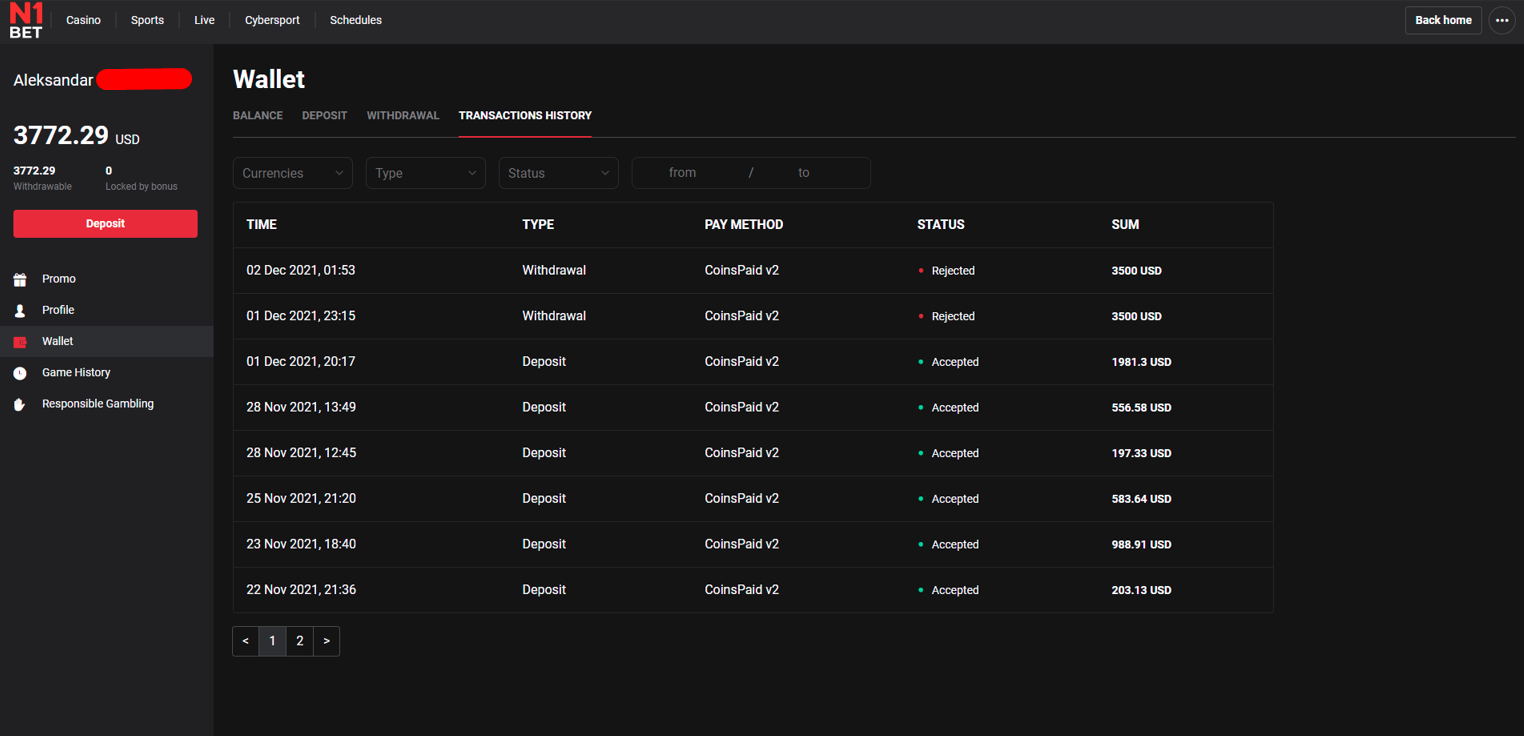
Task: Click the '197.33 USD' sum cell
Action: pos(1141,453)
